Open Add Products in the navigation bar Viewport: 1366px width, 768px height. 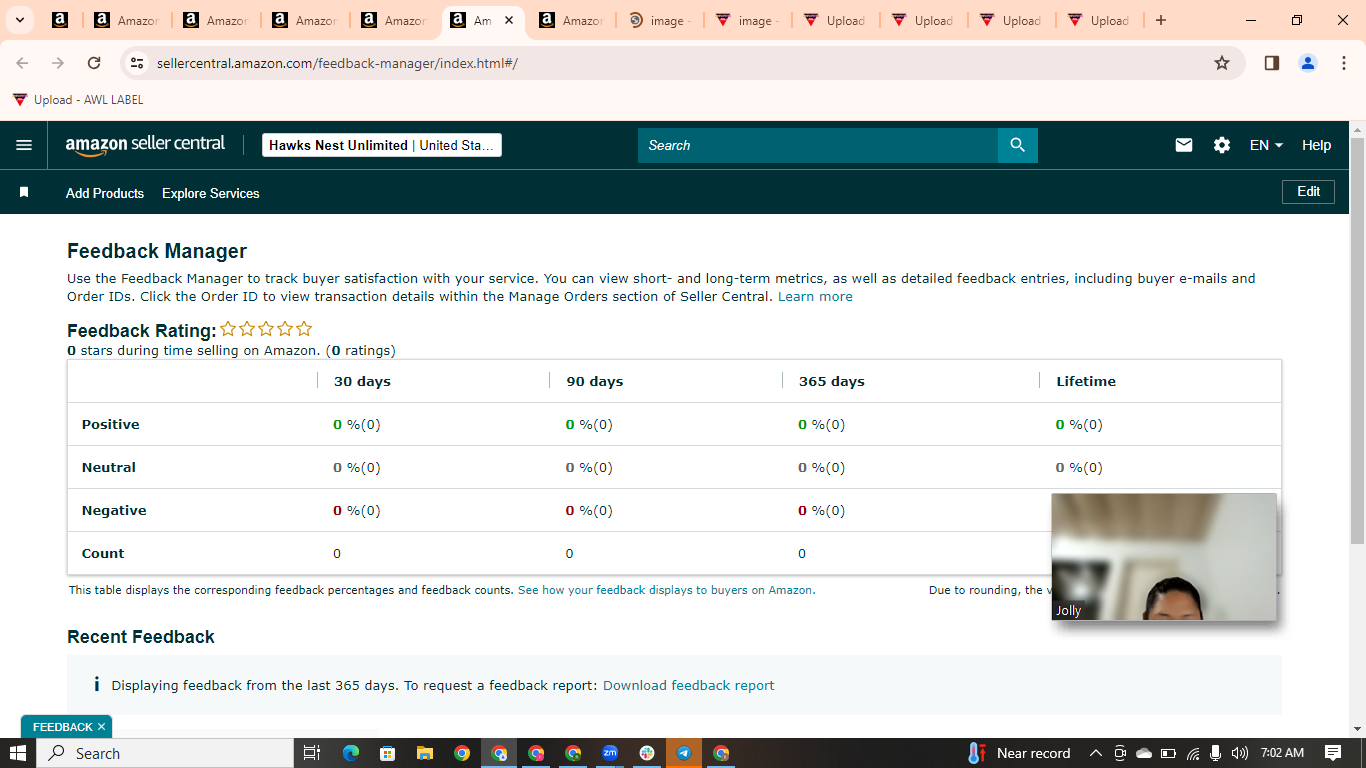pos(105,193)
